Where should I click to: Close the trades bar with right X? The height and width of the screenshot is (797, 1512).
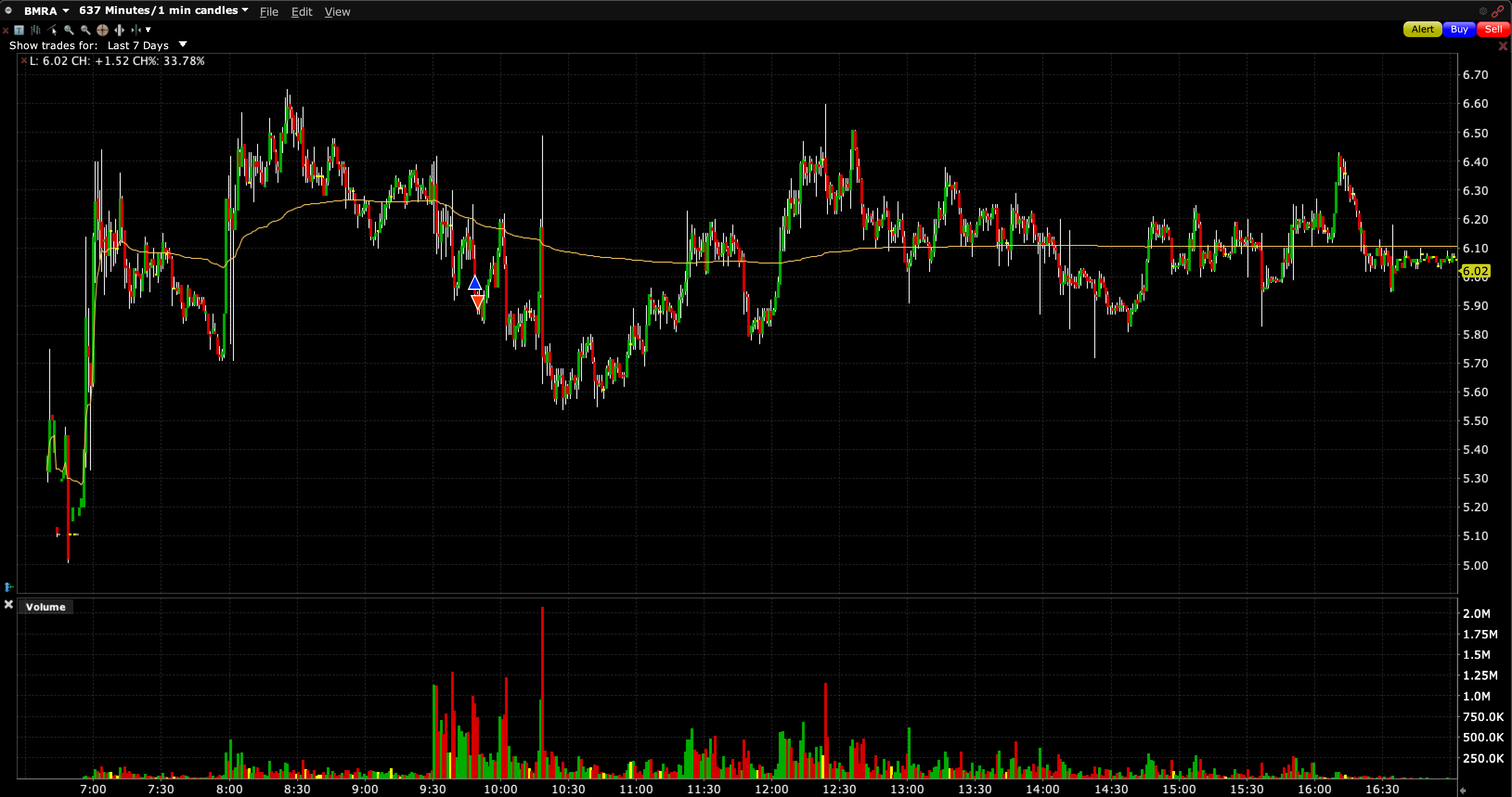pos(1503,46)
